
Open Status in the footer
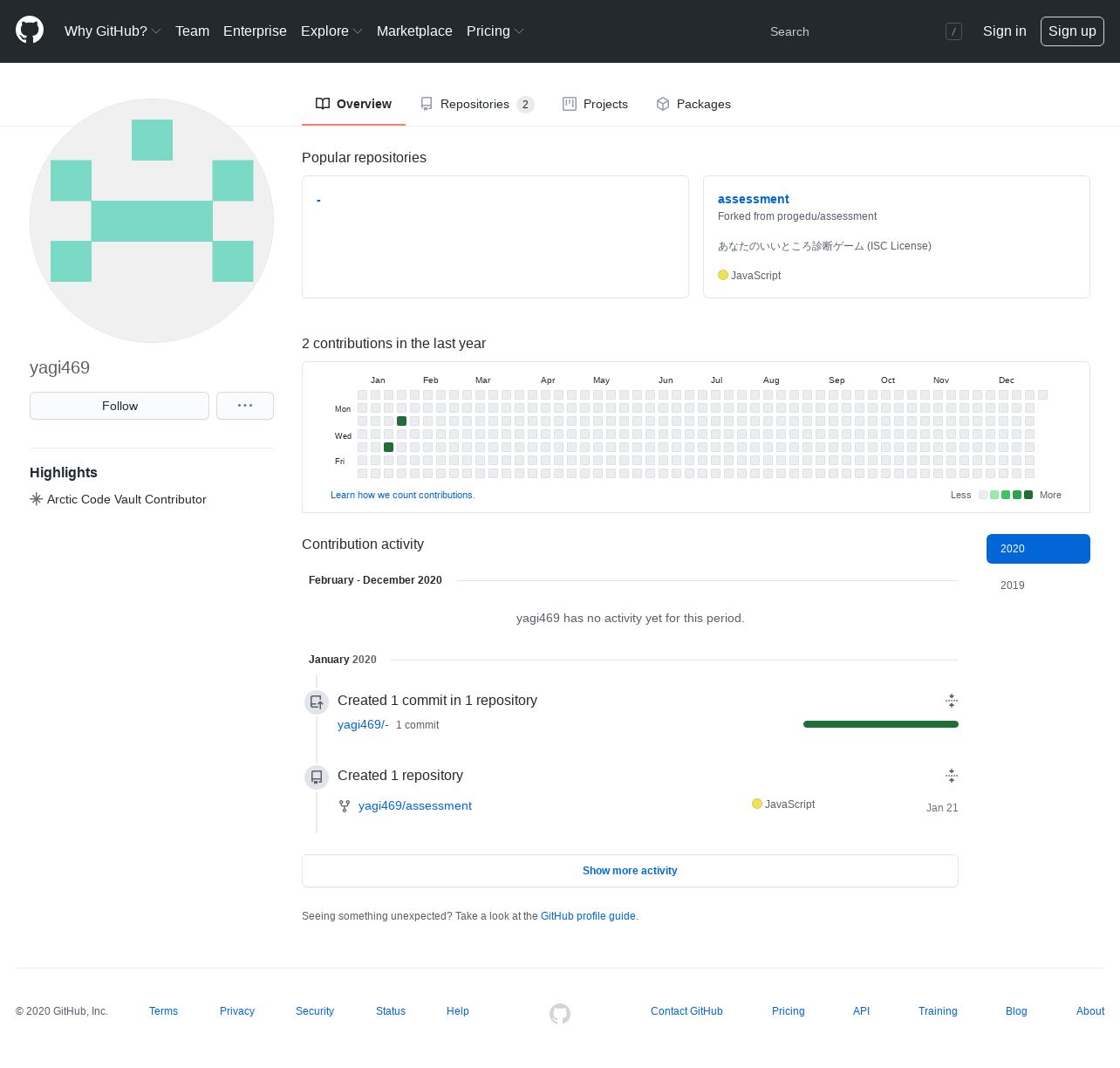click(x=391, y=1011)
